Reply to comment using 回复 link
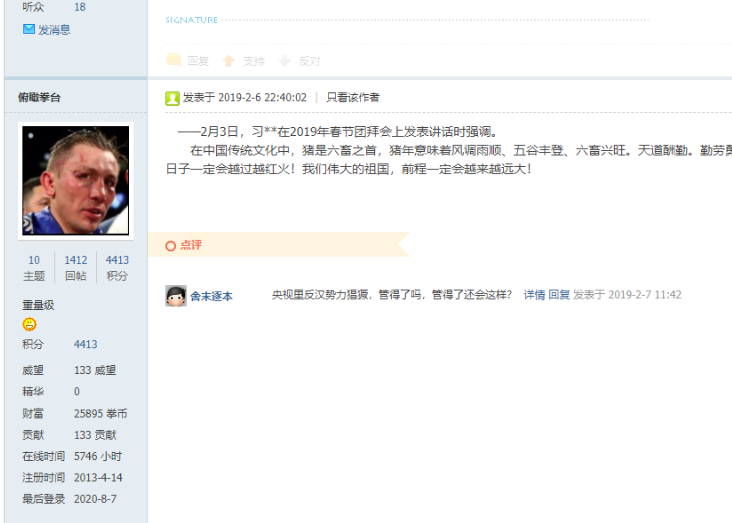Screen dimensions: 732x523 [x=559, y=295]
